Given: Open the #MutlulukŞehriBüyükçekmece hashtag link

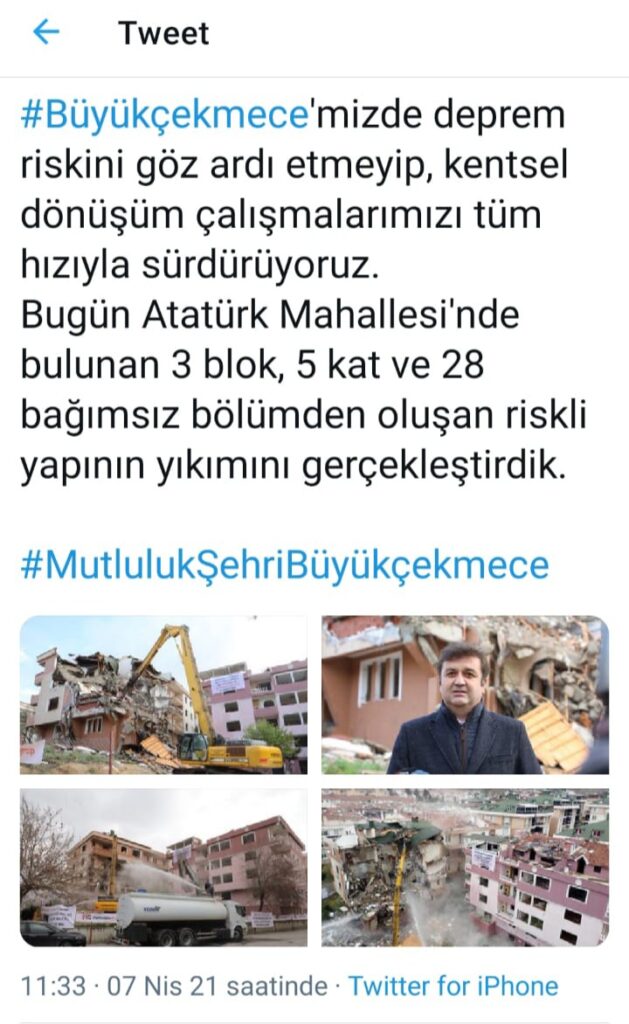Looking at the screenshot, I should pyautogui.click(x=285, y=565).
